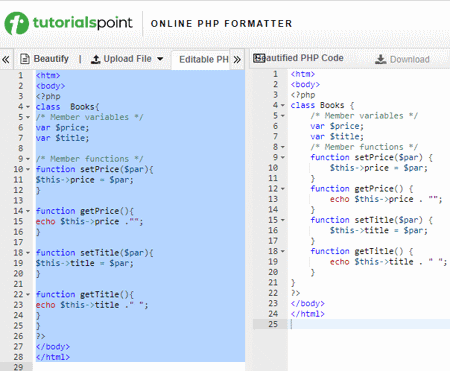This screenshot has height=371, width=450.
Task: Click the double left chevron icon
Action: pyautogui.click(x=6, y=60)
